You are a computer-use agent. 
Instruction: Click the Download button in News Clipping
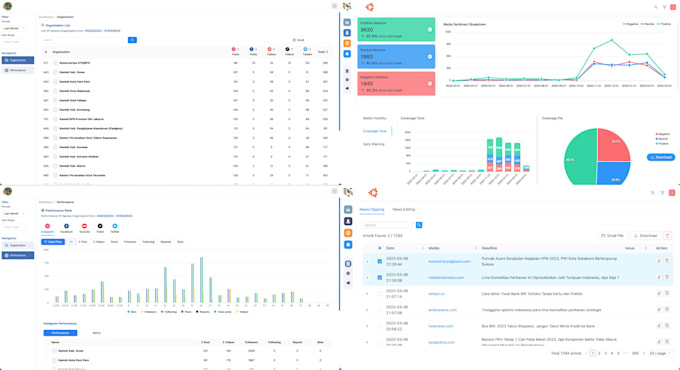point(645,236)
